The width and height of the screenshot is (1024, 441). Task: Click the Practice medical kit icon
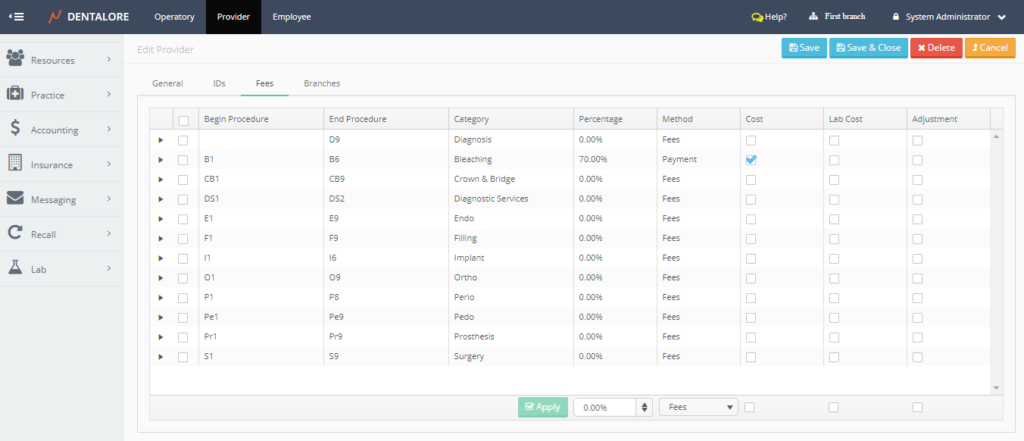(15, 94)
